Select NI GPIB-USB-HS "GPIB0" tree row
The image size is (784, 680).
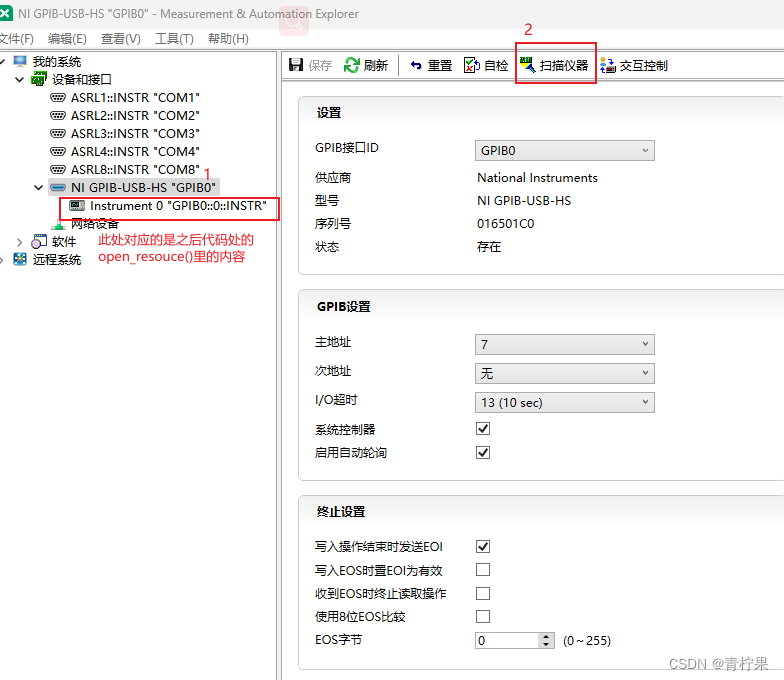click(134, 188)
